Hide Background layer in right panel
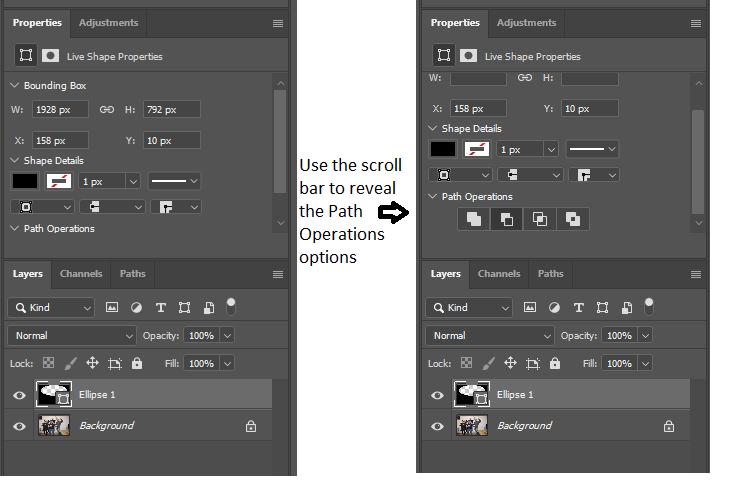The height and width of the screenshot is (481, 740). point(437,426)
